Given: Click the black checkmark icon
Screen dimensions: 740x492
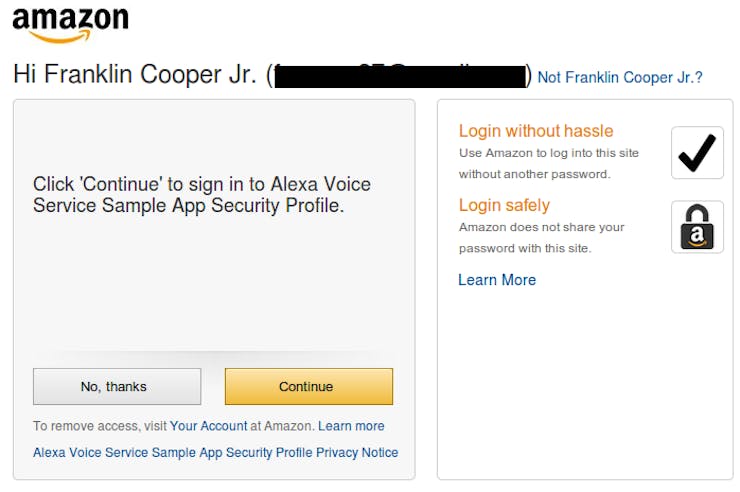Looking at the screenshot, I should tap(697, 152).
